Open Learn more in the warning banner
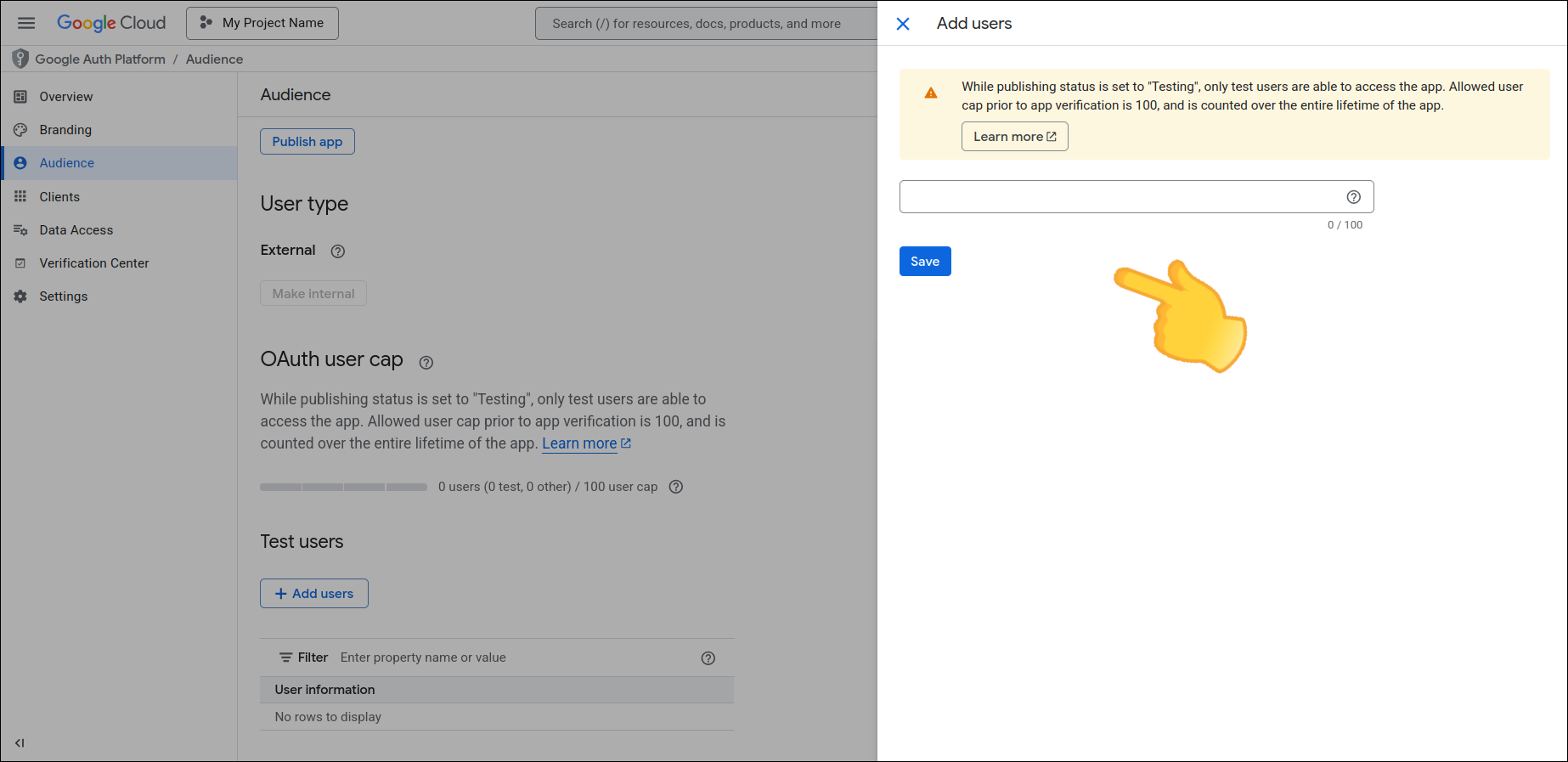Viewport: 1568px width, 762px height. pyautogui.click(x=1015, y=137)
